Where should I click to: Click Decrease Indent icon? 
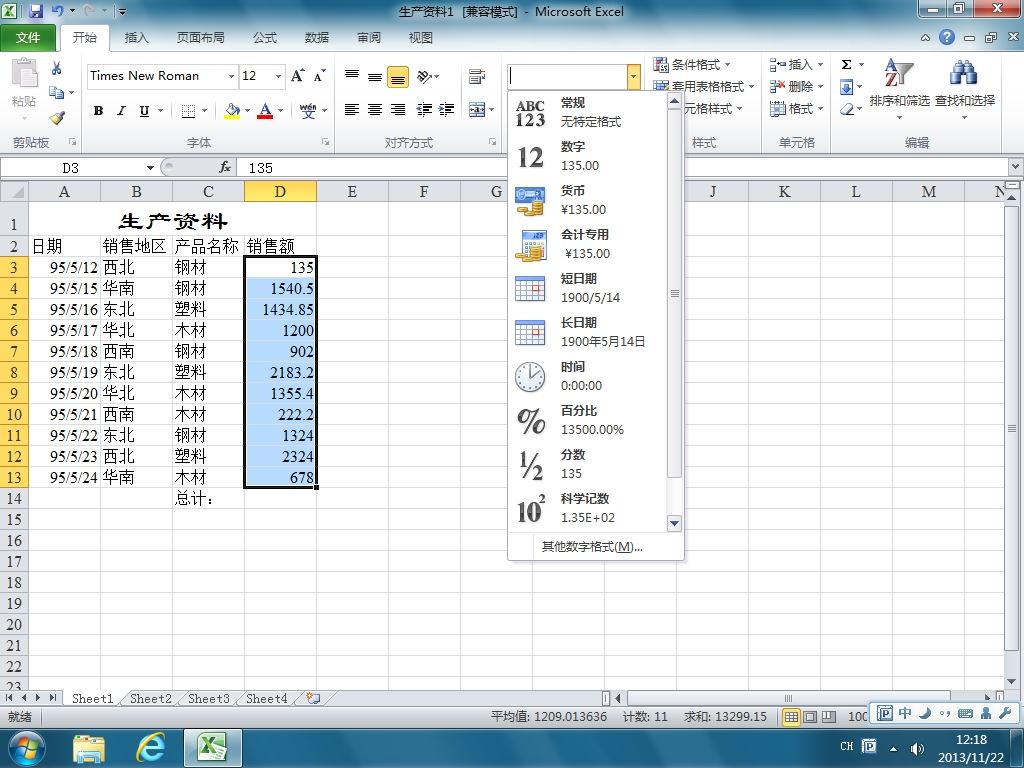(x=424, y=110)
